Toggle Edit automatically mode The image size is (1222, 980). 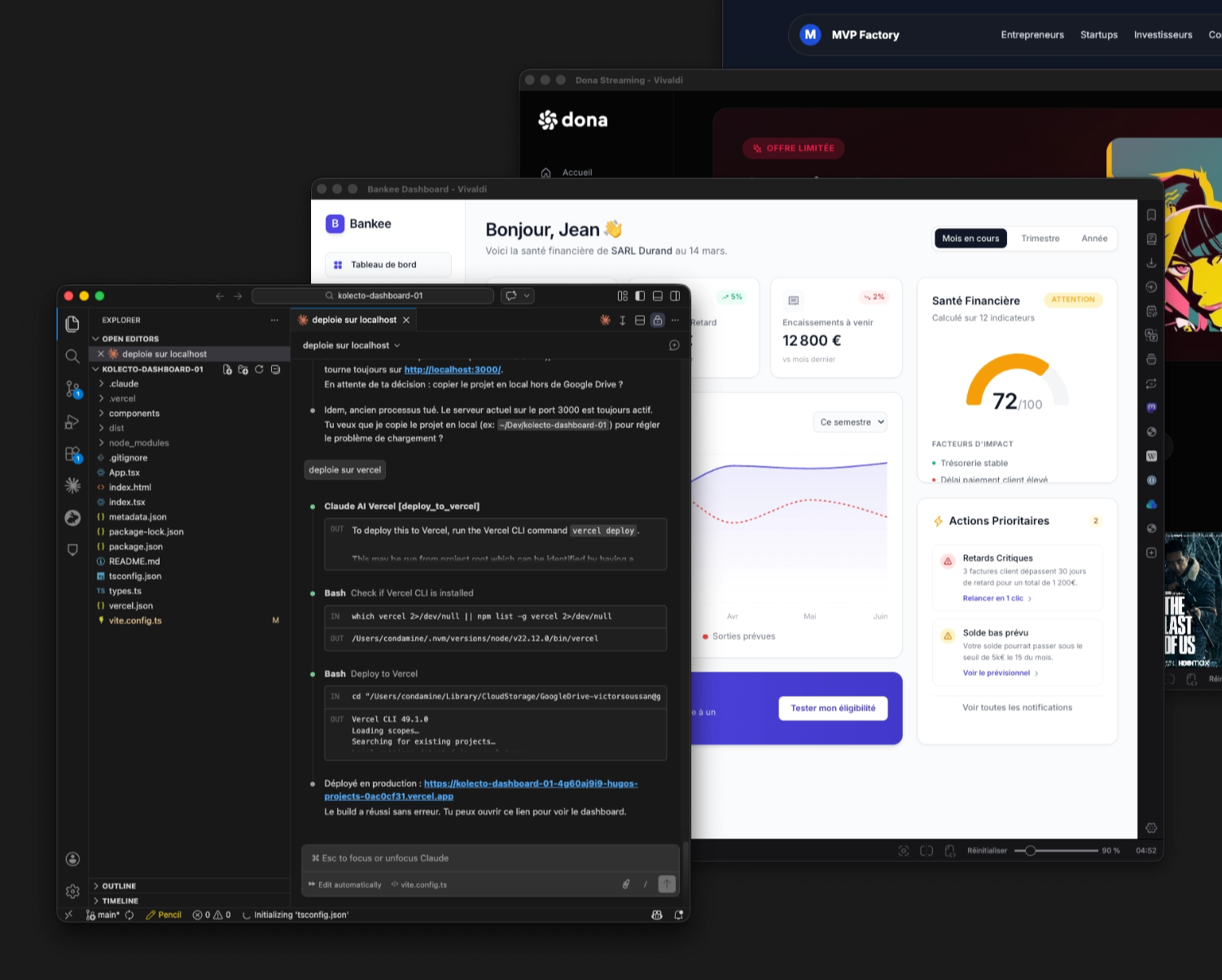[x=345, y=885]
